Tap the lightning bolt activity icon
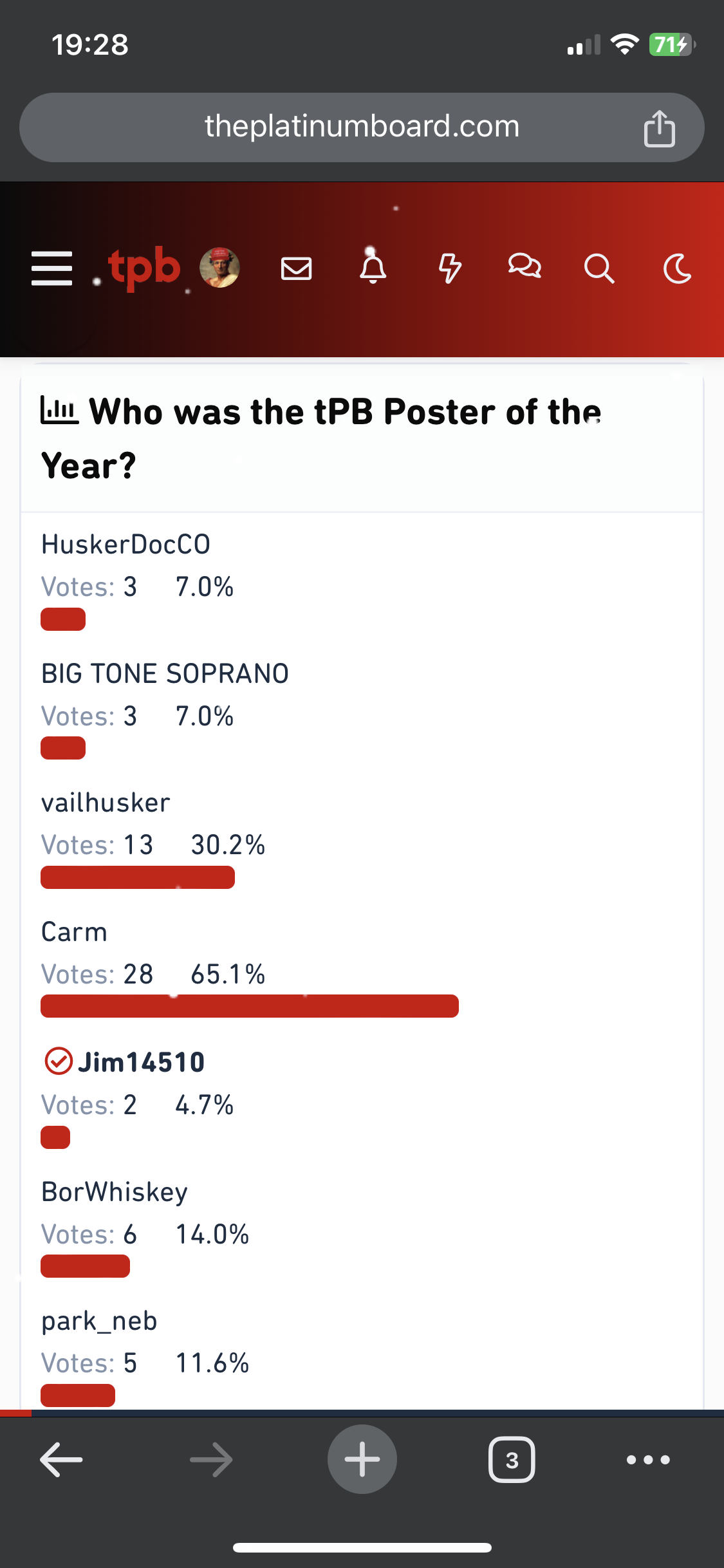 click(x=449, y=268)
